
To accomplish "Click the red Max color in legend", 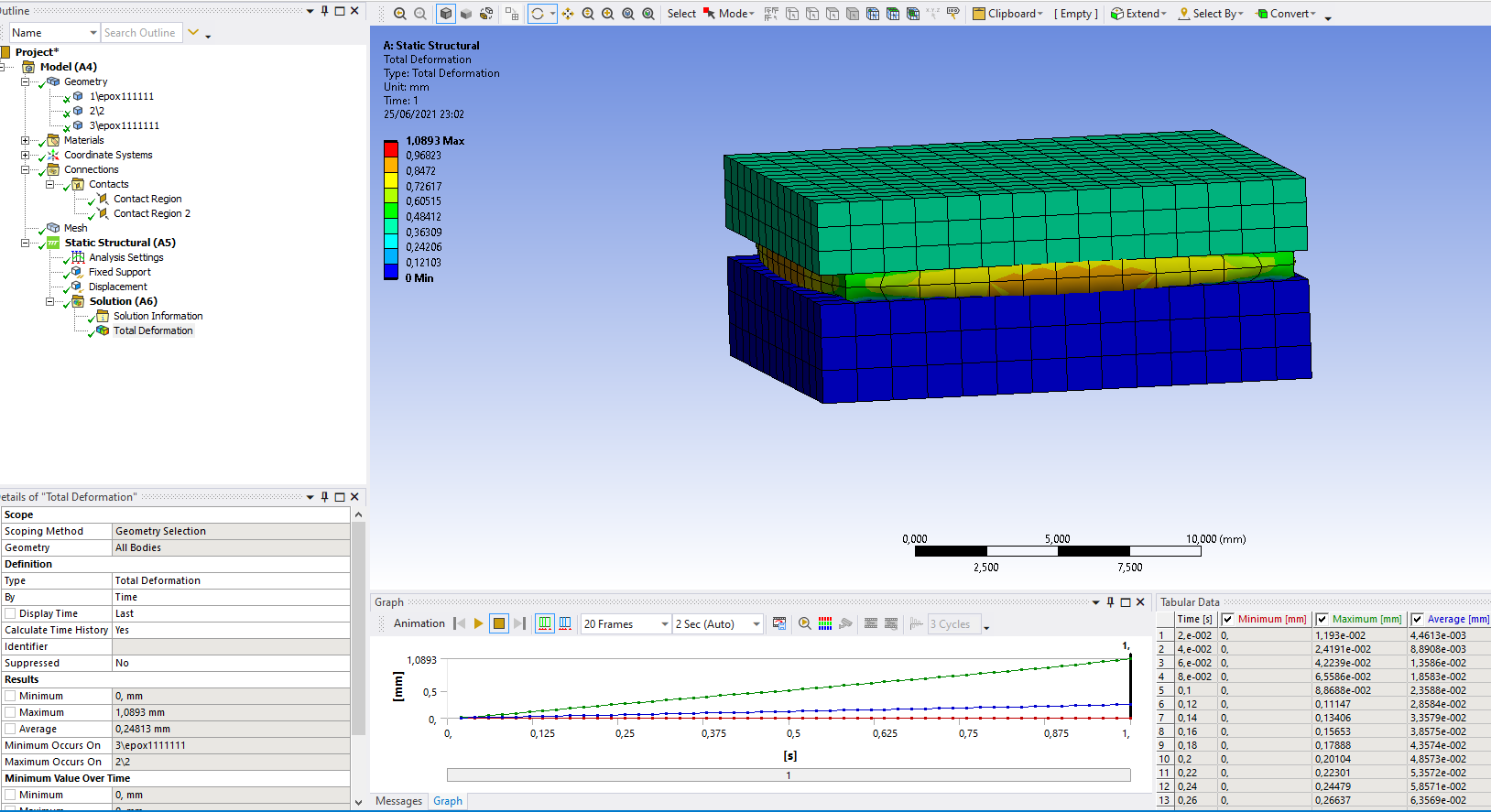I will tap(391, 148).
